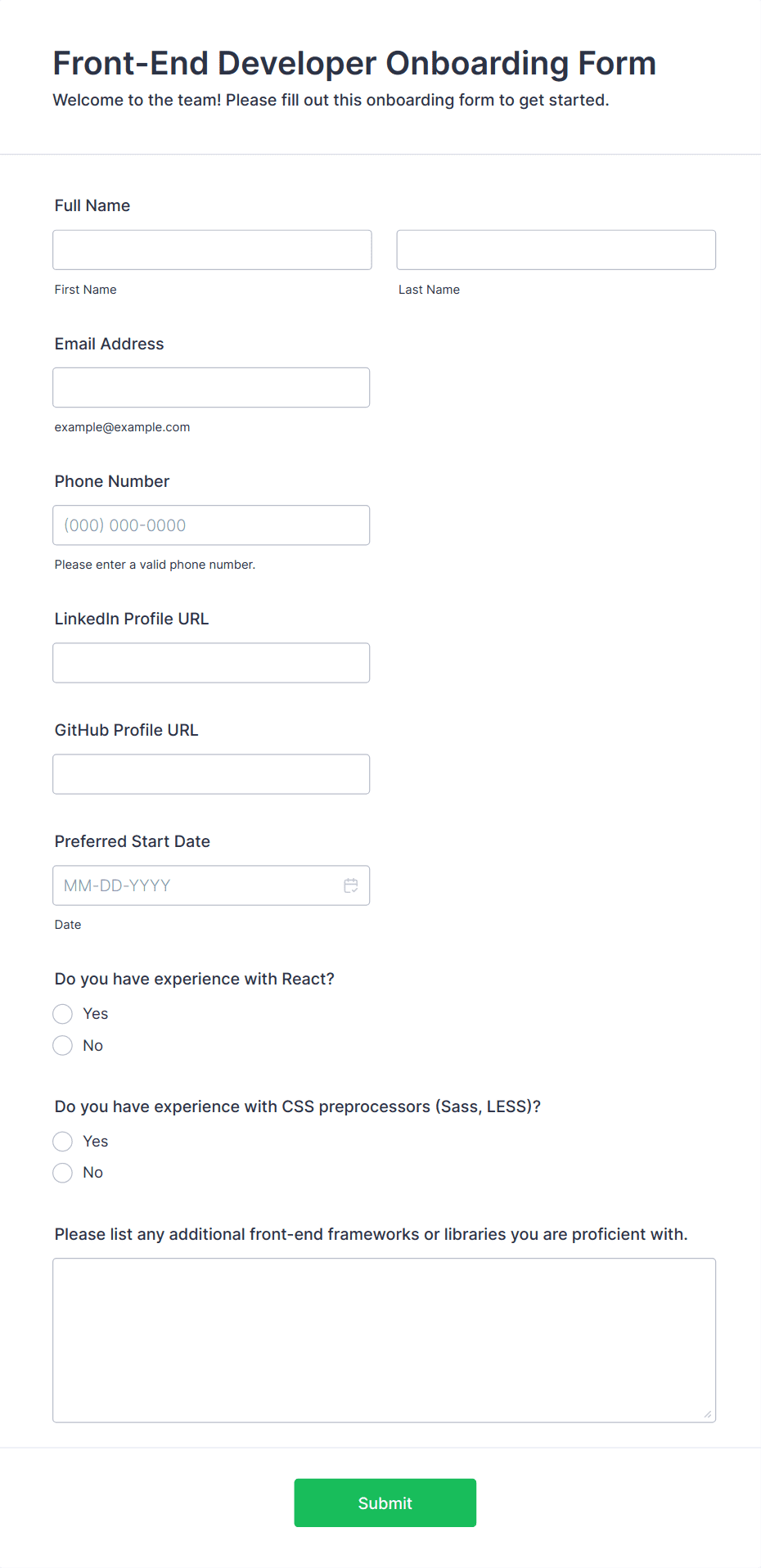This screenshot has height=1568, width=761.
Task: Click the "Preferred Start Date" label text
Action: pos(133,841)
